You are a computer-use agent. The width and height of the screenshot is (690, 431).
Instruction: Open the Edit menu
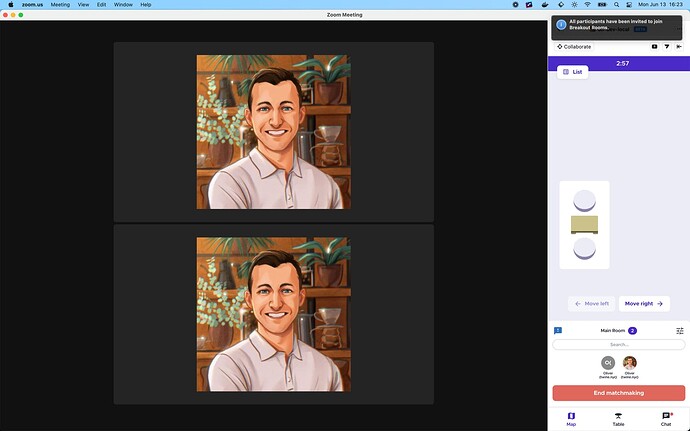click(x=102, y=4)
